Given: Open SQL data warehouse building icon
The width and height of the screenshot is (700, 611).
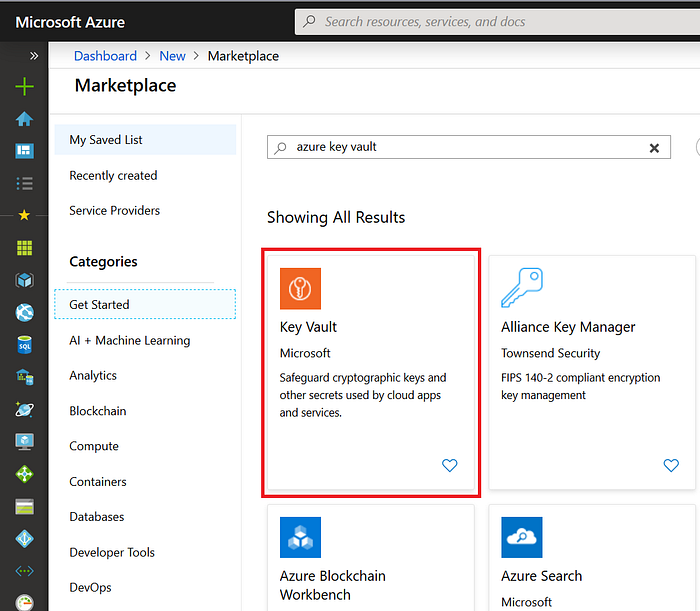Looking at the screenshot, I should (x=25, y=377).
